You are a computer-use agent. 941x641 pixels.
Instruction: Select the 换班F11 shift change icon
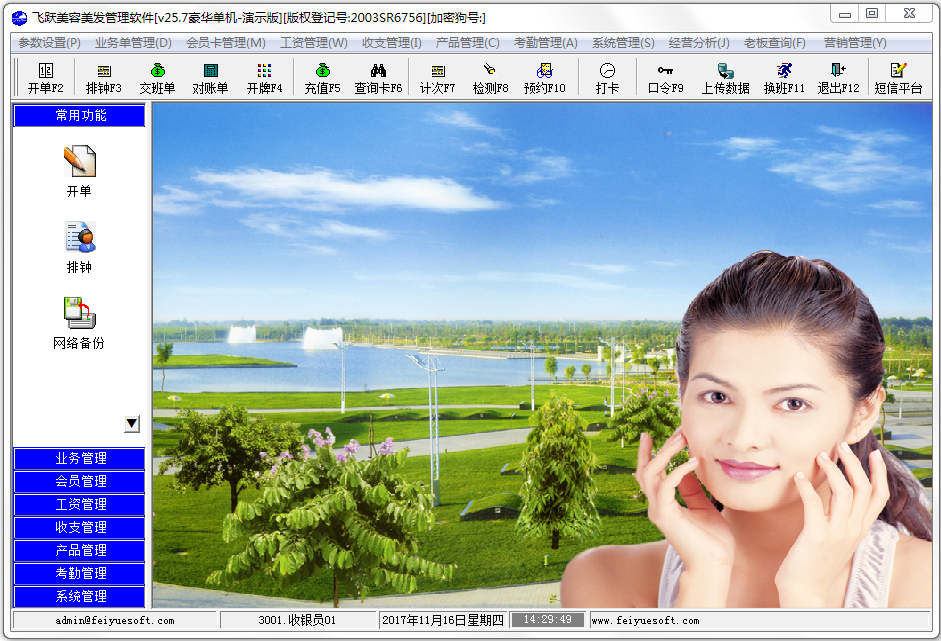(784, 78)
